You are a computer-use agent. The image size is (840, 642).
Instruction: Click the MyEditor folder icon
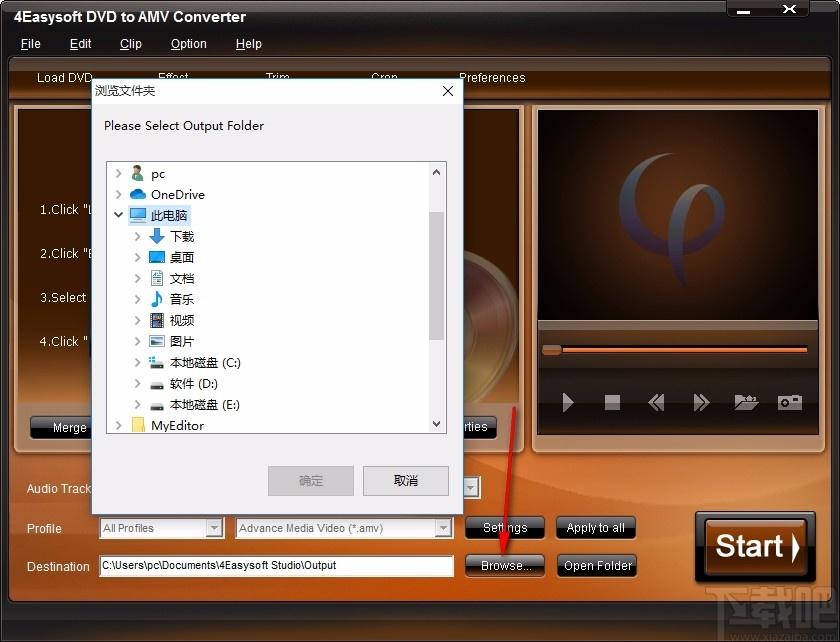138,425
